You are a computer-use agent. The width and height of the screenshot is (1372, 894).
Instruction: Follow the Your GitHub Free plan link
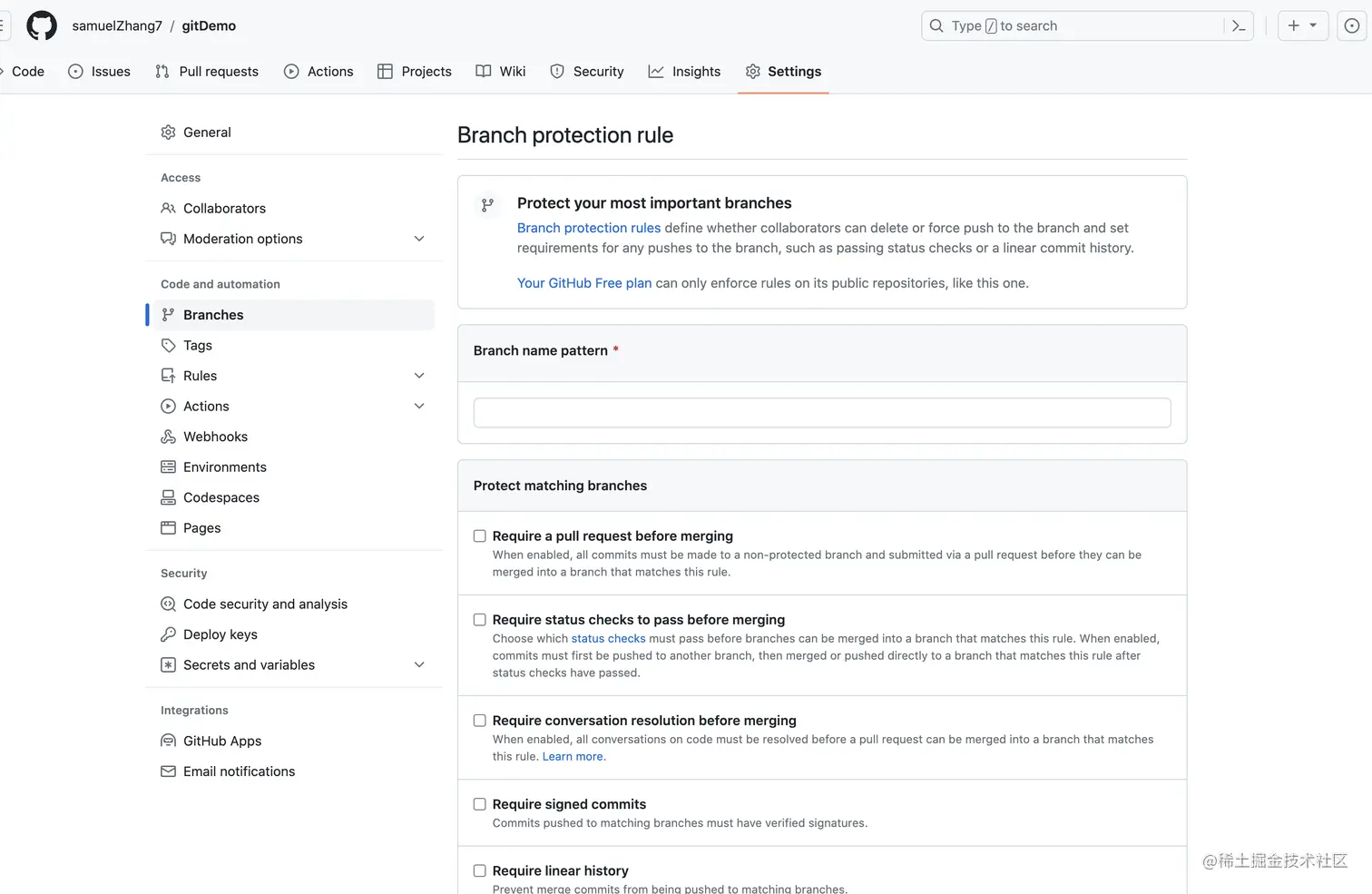(x=584, y=283)
